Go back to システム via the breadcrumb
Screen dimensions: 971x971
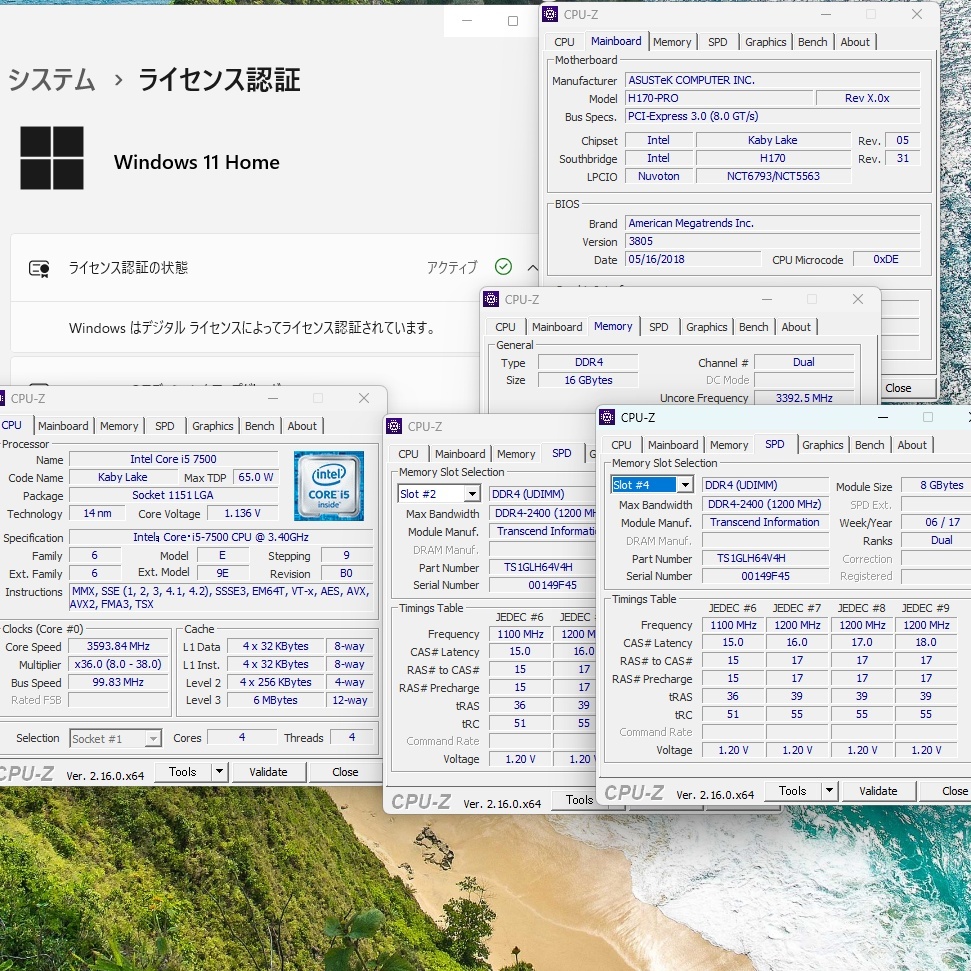tap(52, 80)
